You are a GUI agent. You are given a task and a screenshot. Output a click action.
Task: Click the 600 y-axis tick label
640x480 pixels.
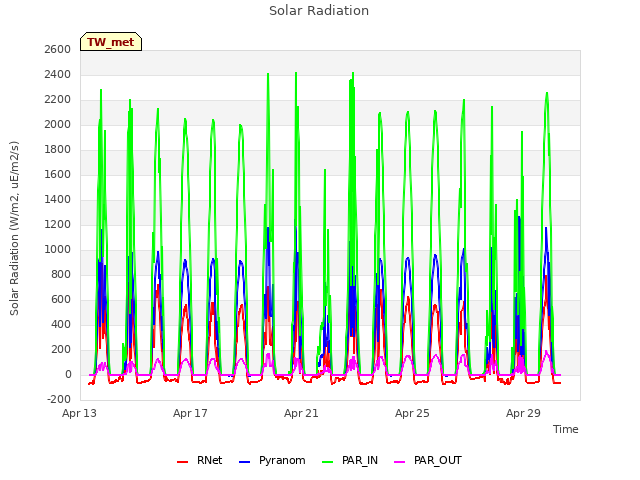(x=61, y=299)
